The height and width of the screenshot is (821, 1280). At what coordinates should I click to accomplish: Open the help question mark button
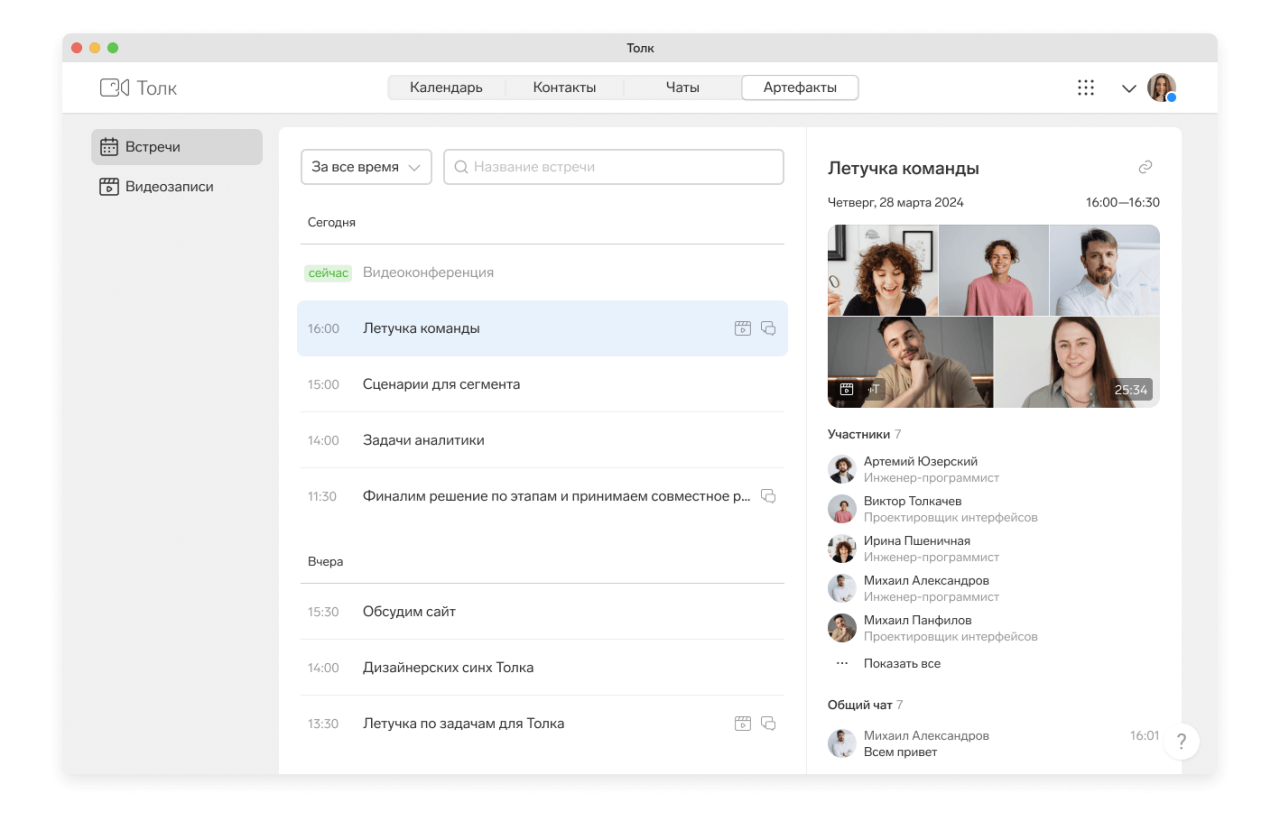tap(1181, 741)
